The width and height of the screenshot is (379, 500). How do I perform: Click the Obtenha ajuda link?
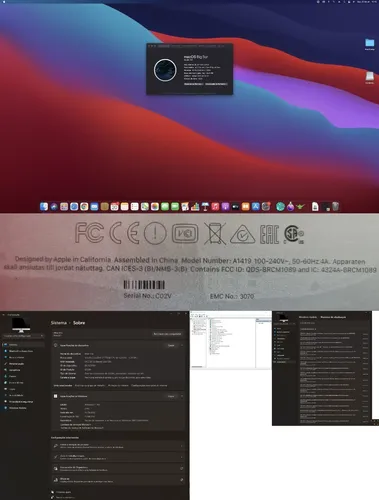(63, 492)
